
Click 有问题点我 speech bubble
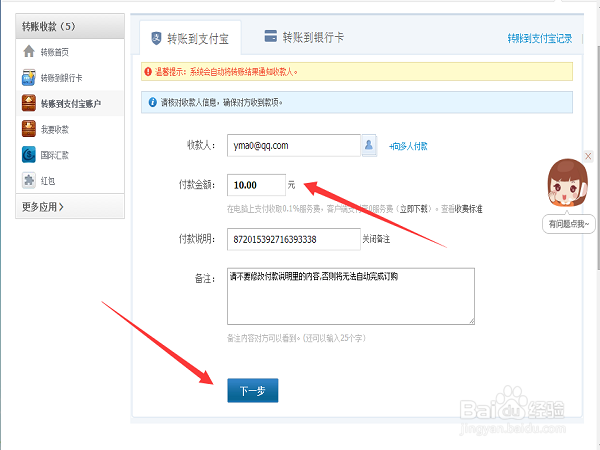pos(569,224)
